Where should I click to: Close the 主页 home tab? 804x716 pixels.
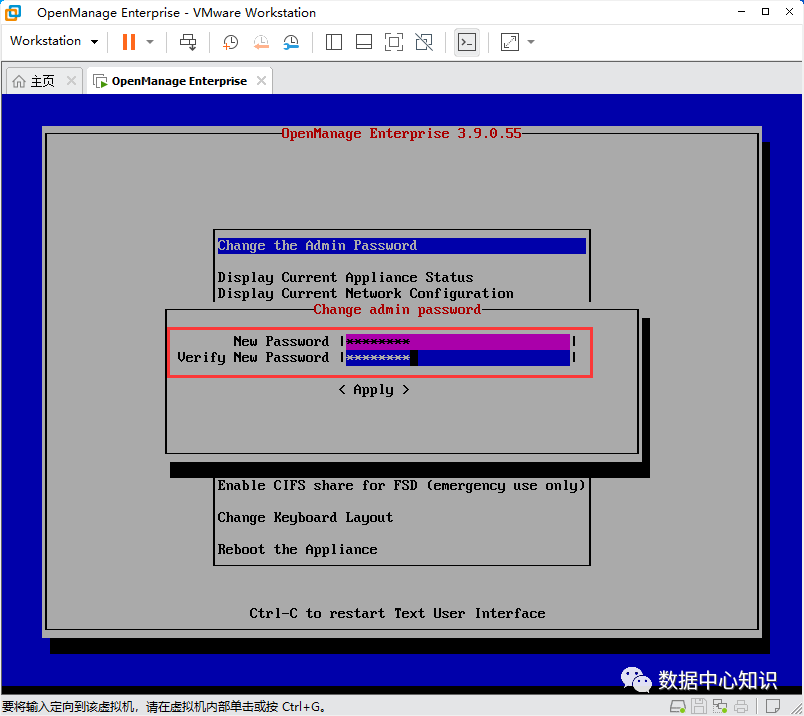click(71, 81)
